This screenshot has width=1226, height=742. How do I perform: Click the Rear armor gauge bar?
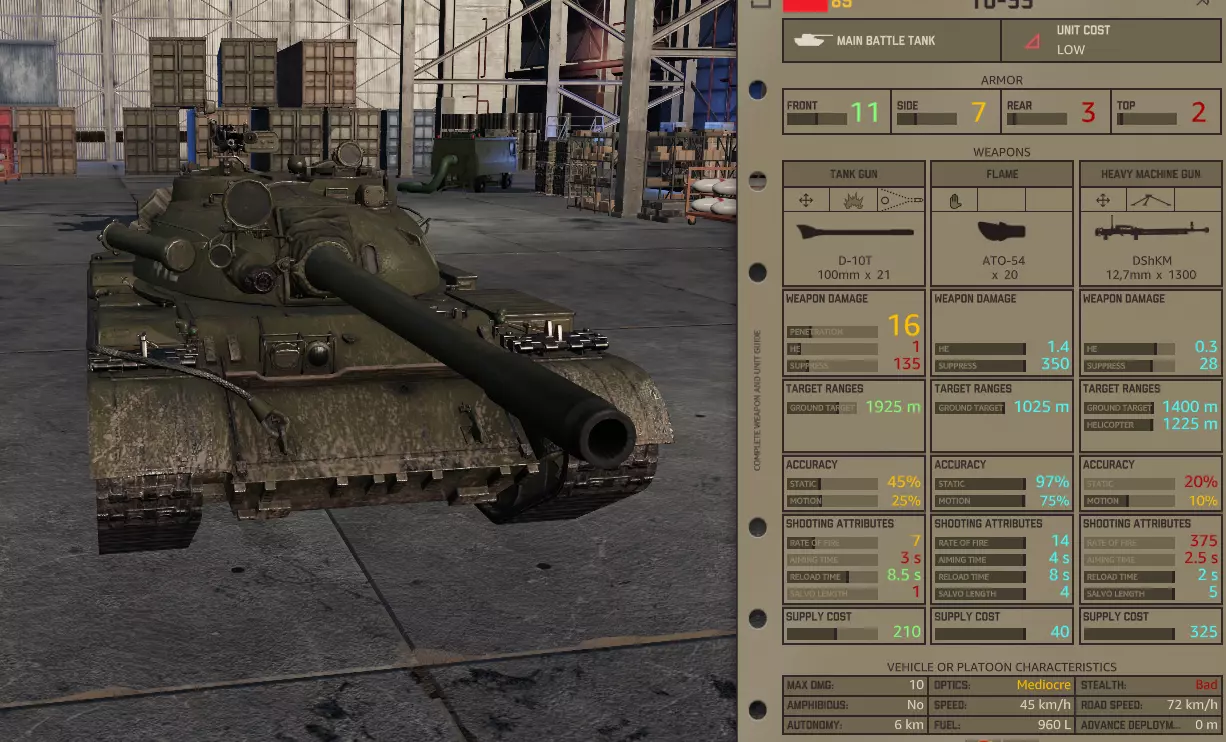pos(1036,120)
